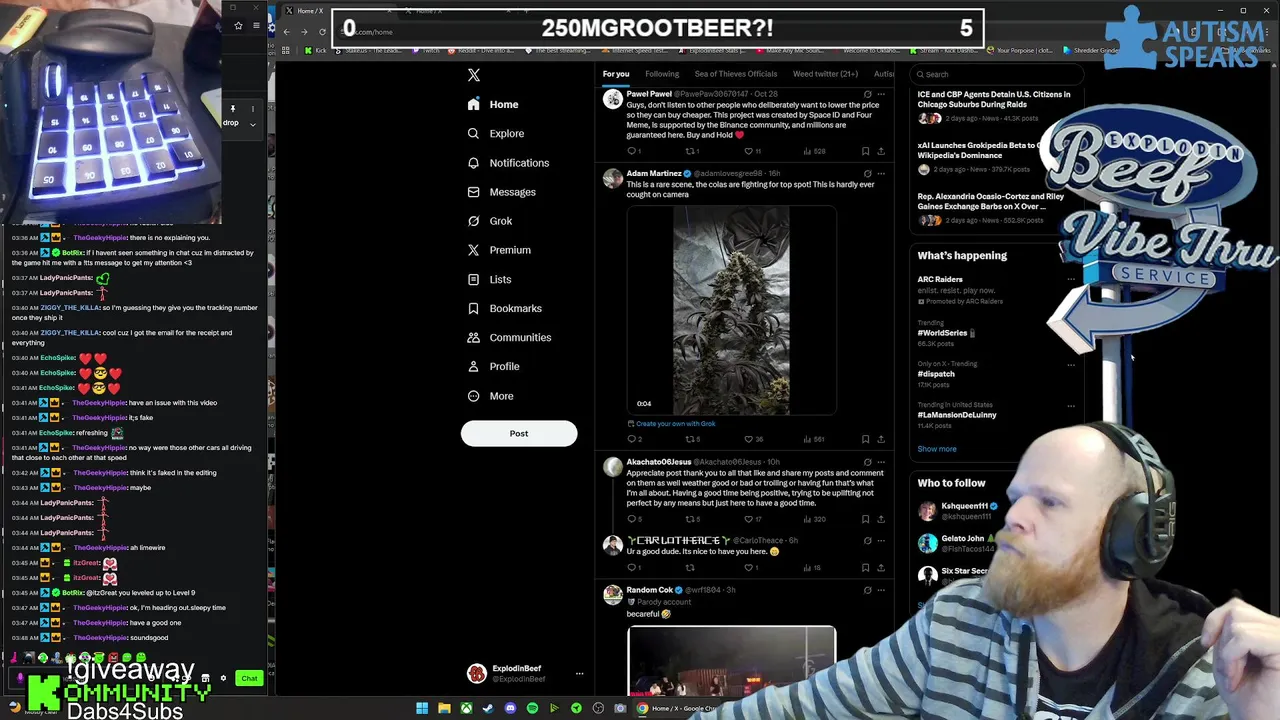Screen dimensions: 1280x720
Task: Open the #WorldSeries trend
Action: coord(943,333)
